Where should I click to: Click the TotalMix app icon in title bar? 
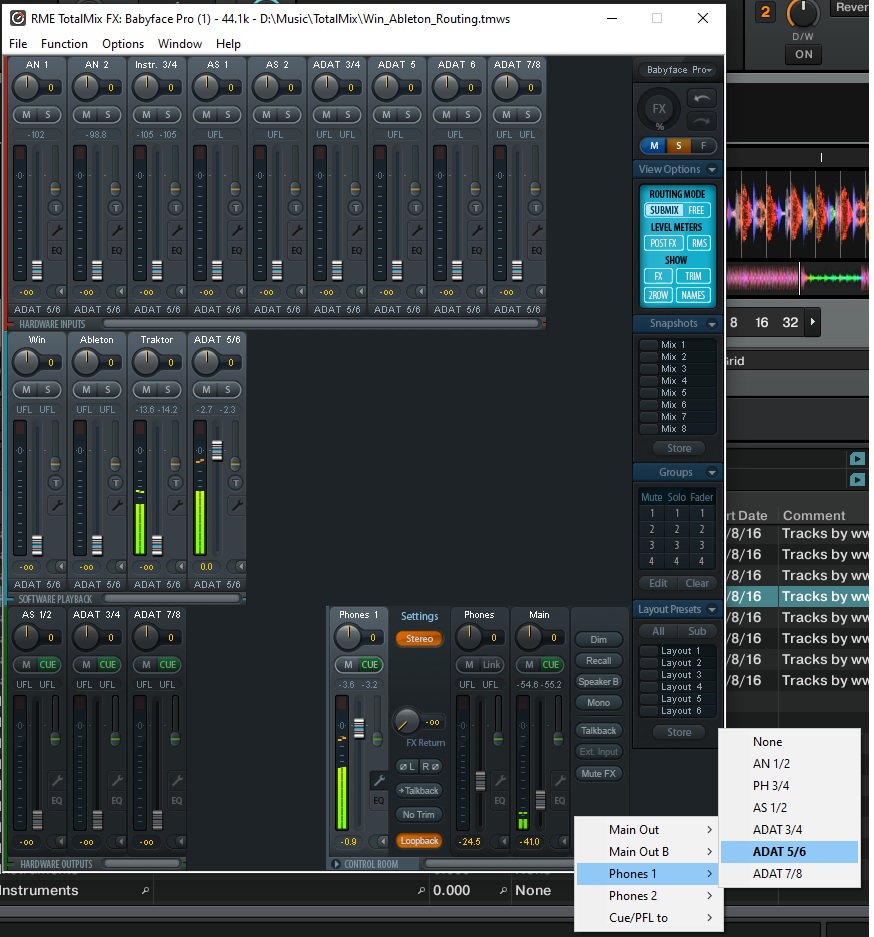(18, 19)
